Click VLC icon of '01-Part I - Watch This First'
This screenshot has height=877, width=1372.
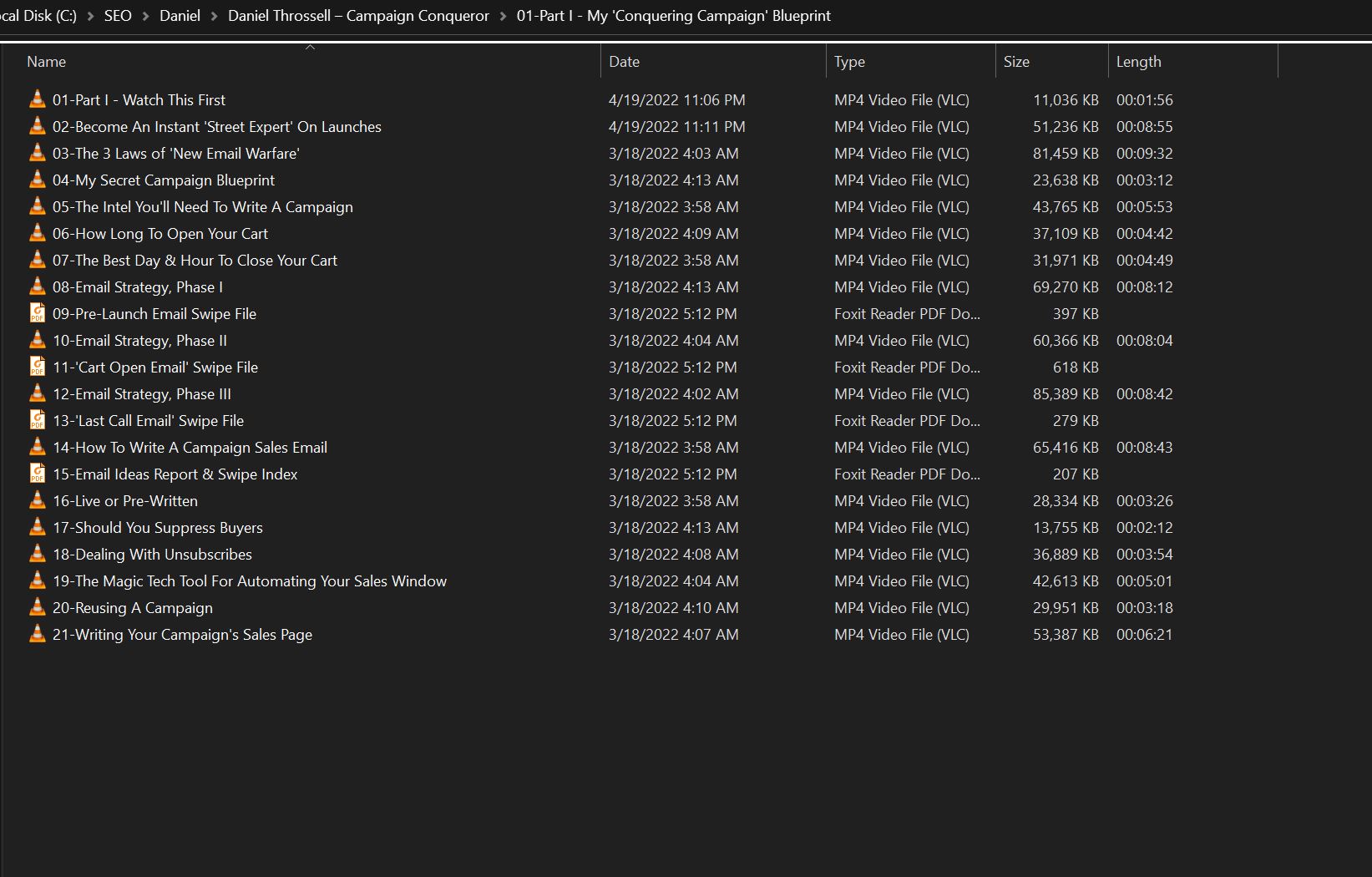[38, 99]
